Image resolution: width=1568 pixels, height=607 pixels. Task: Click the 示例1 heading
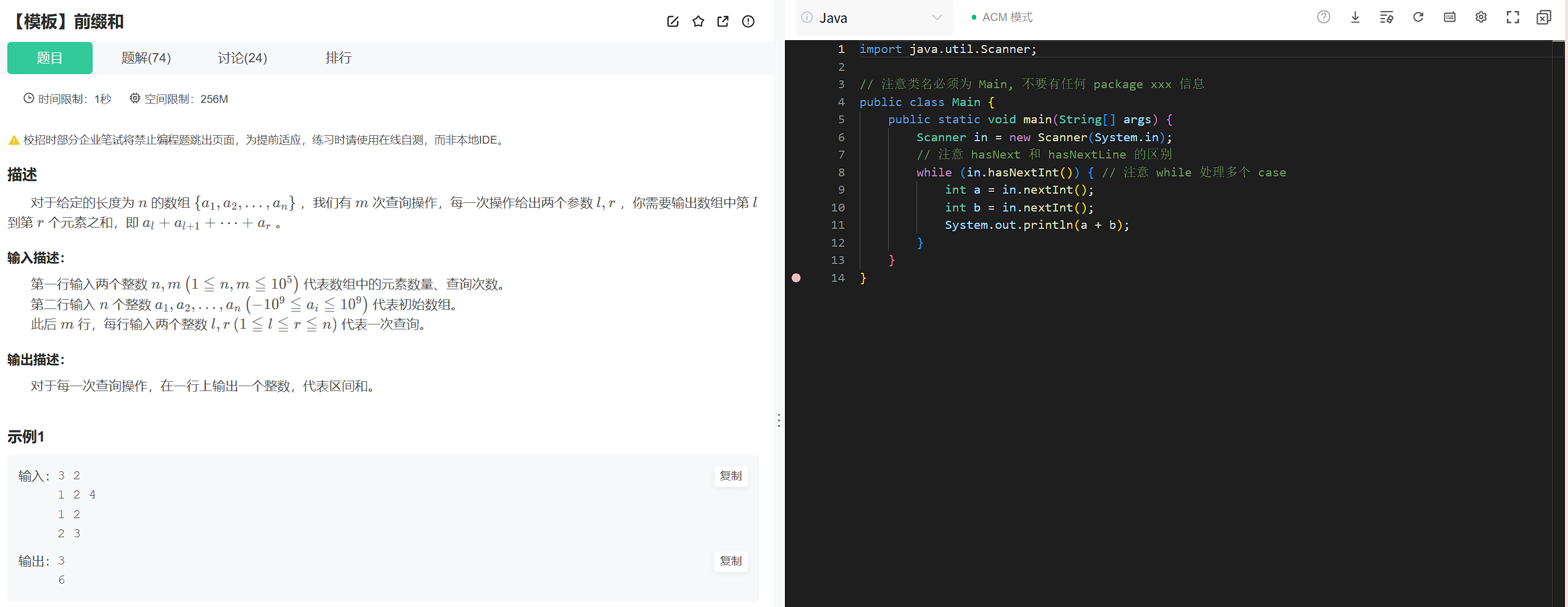26,437
